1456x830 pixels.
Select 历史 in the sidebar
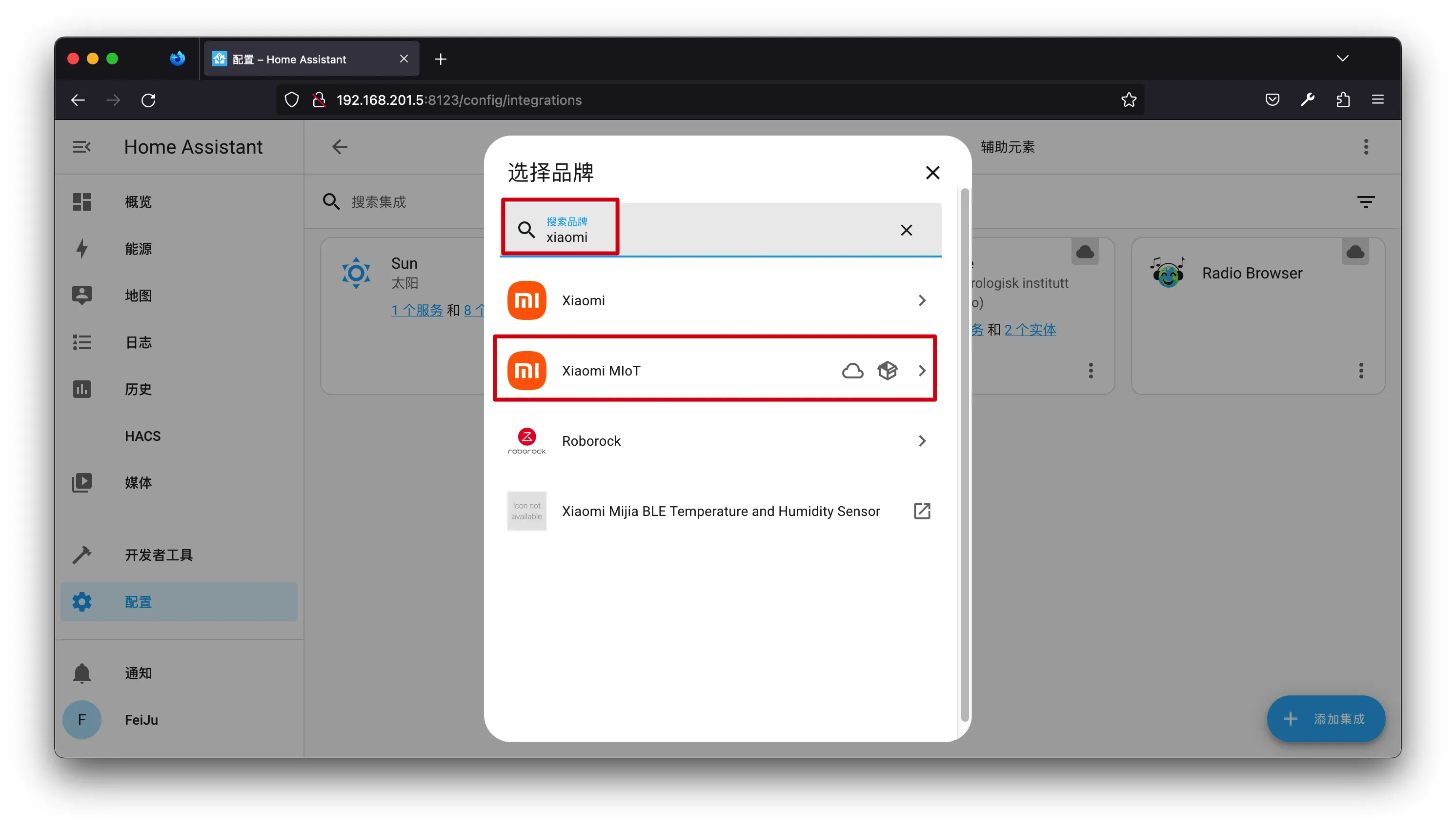[179, 389]
